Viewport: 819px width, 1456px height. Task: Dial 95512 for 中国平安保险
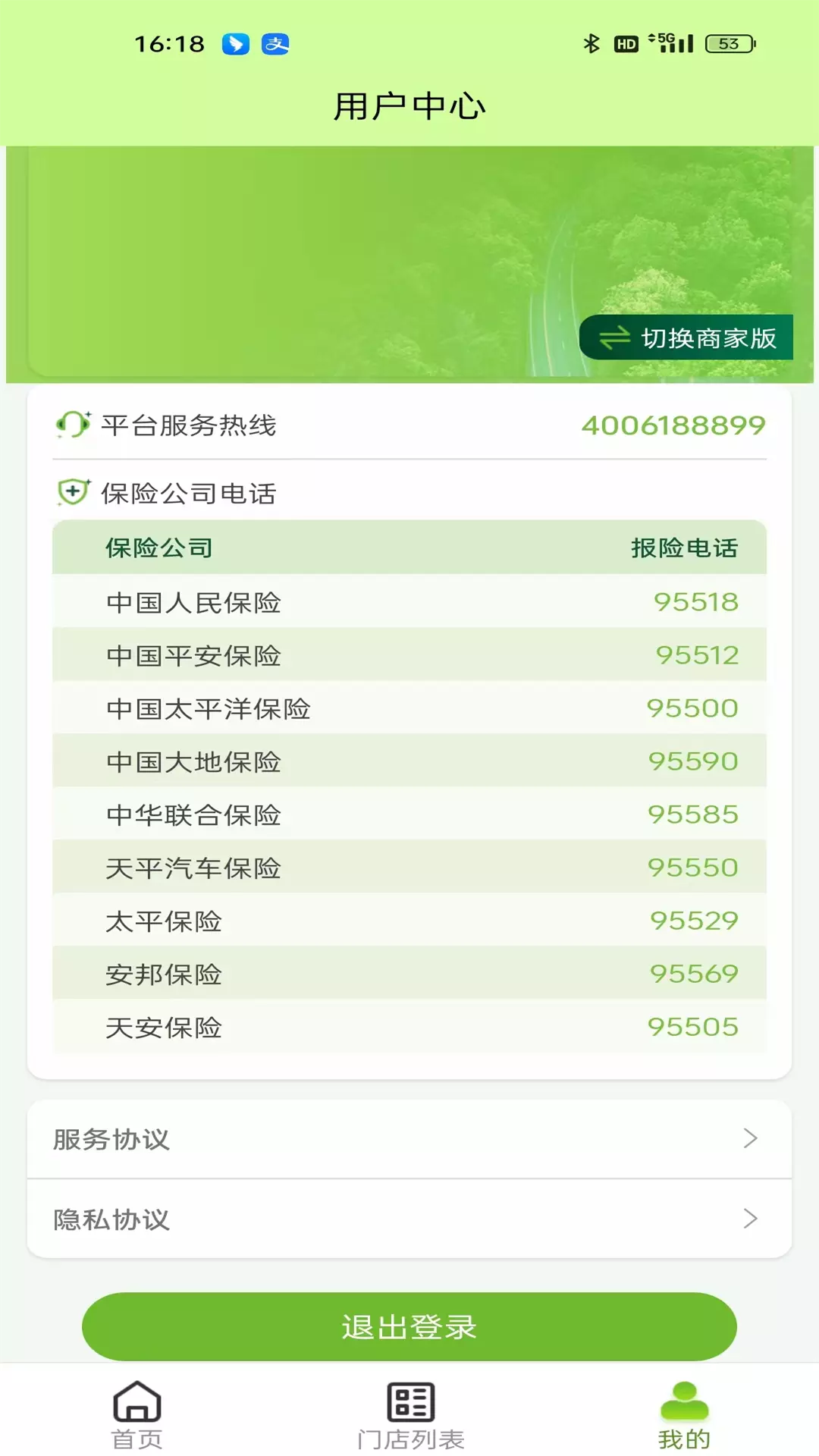[696, 655]
